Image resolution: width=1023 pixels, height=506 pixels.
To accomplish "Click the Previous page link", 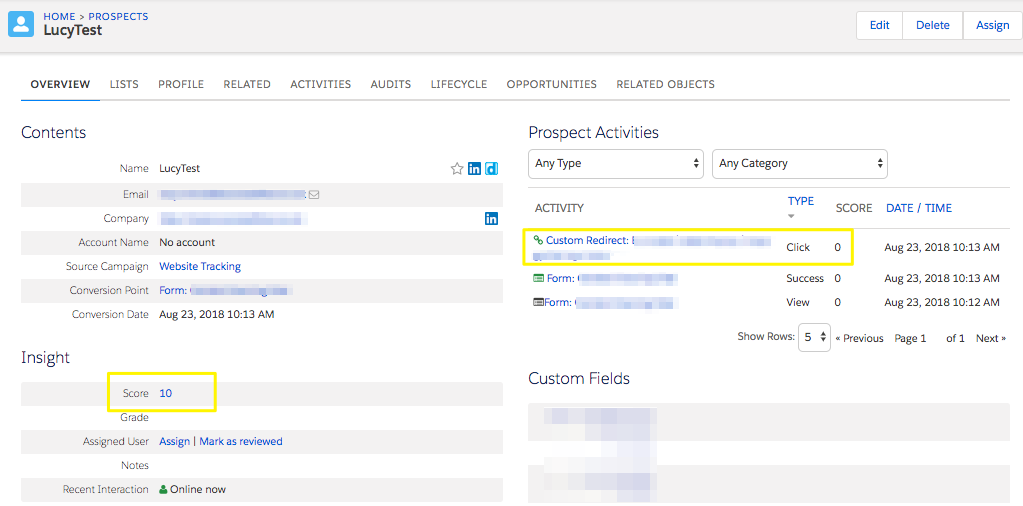I will (859, 338).
